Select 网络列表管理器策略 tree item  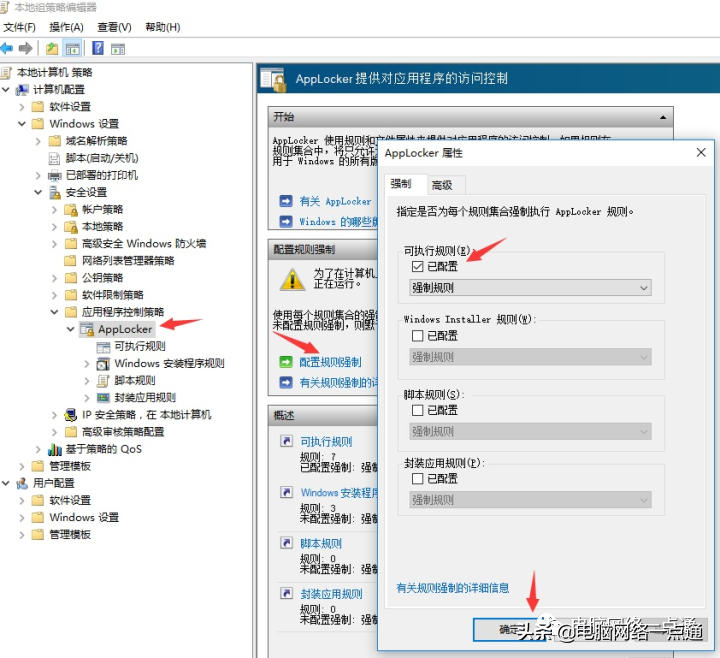click(x=128, y=261)
